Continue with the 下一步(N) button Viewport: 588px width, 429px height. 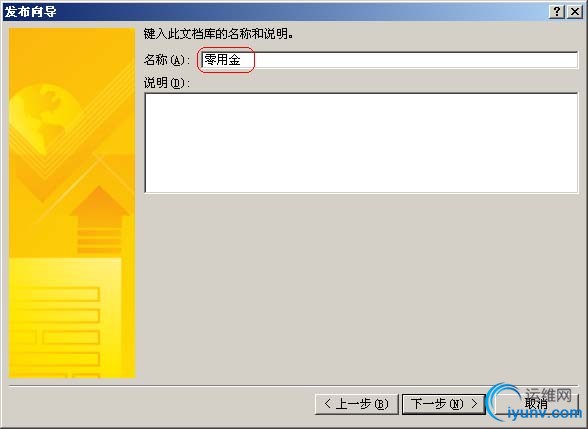(444, 404)
